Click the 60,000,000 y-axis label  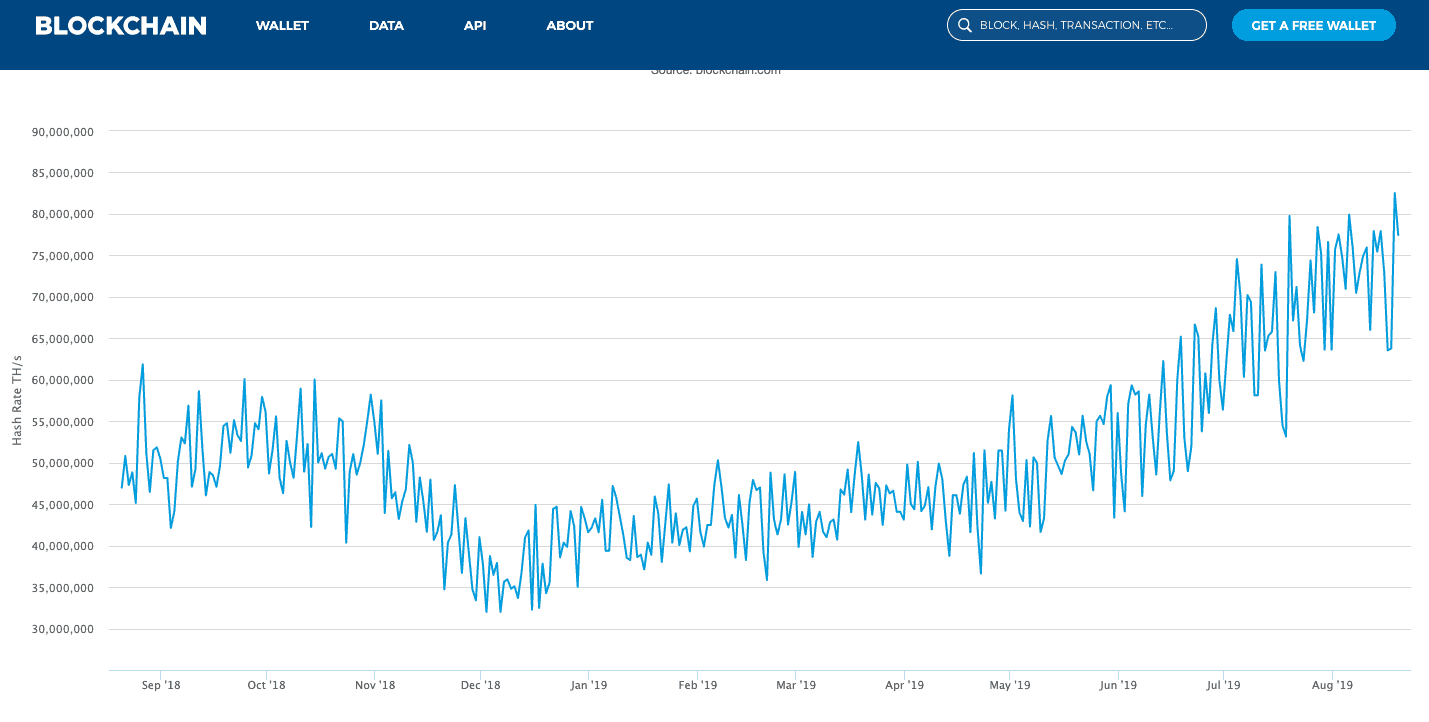pyautogui.click(x=64, y=380)
